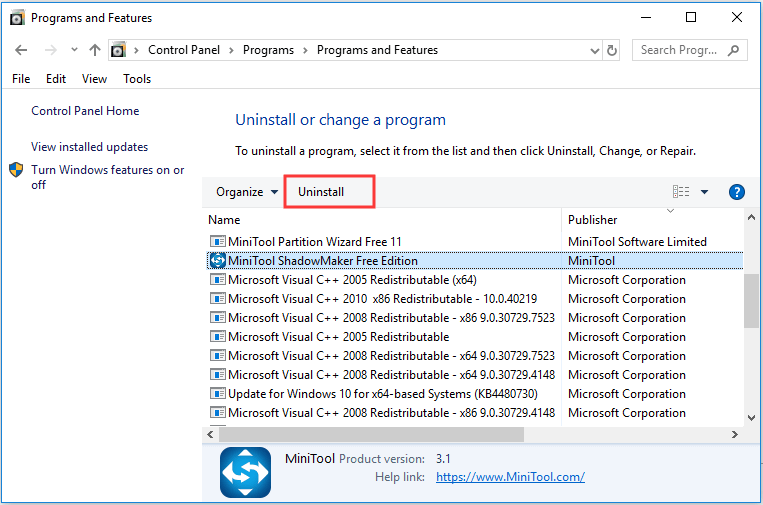Viewport: 763px width, 505px height.
Task: Open Turn Windows features on or off
Action: click(x=108, y=177)
